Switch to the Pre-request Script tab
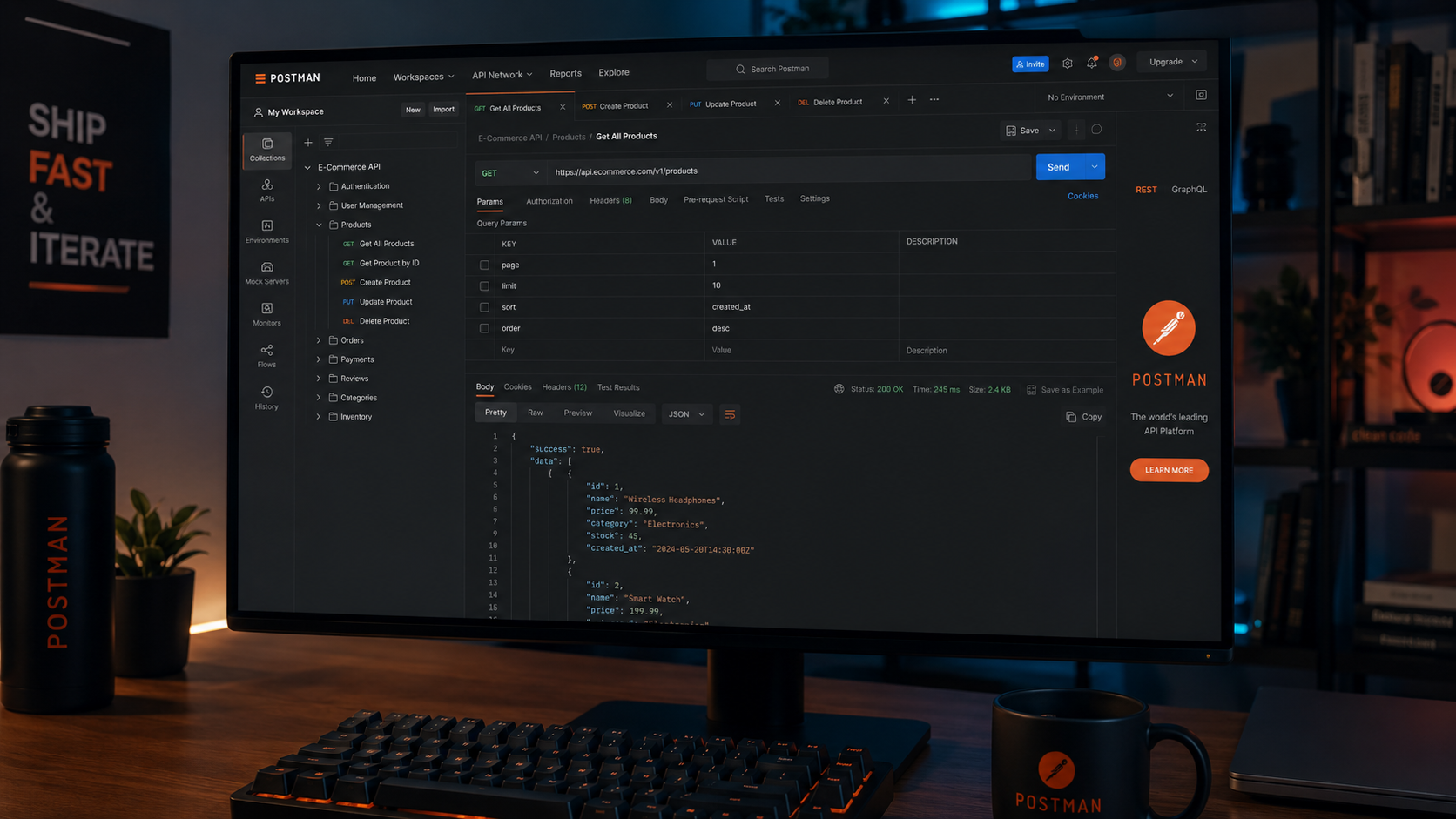The image size is (1456, 819). pyautogui.click(x=716, y=199)
